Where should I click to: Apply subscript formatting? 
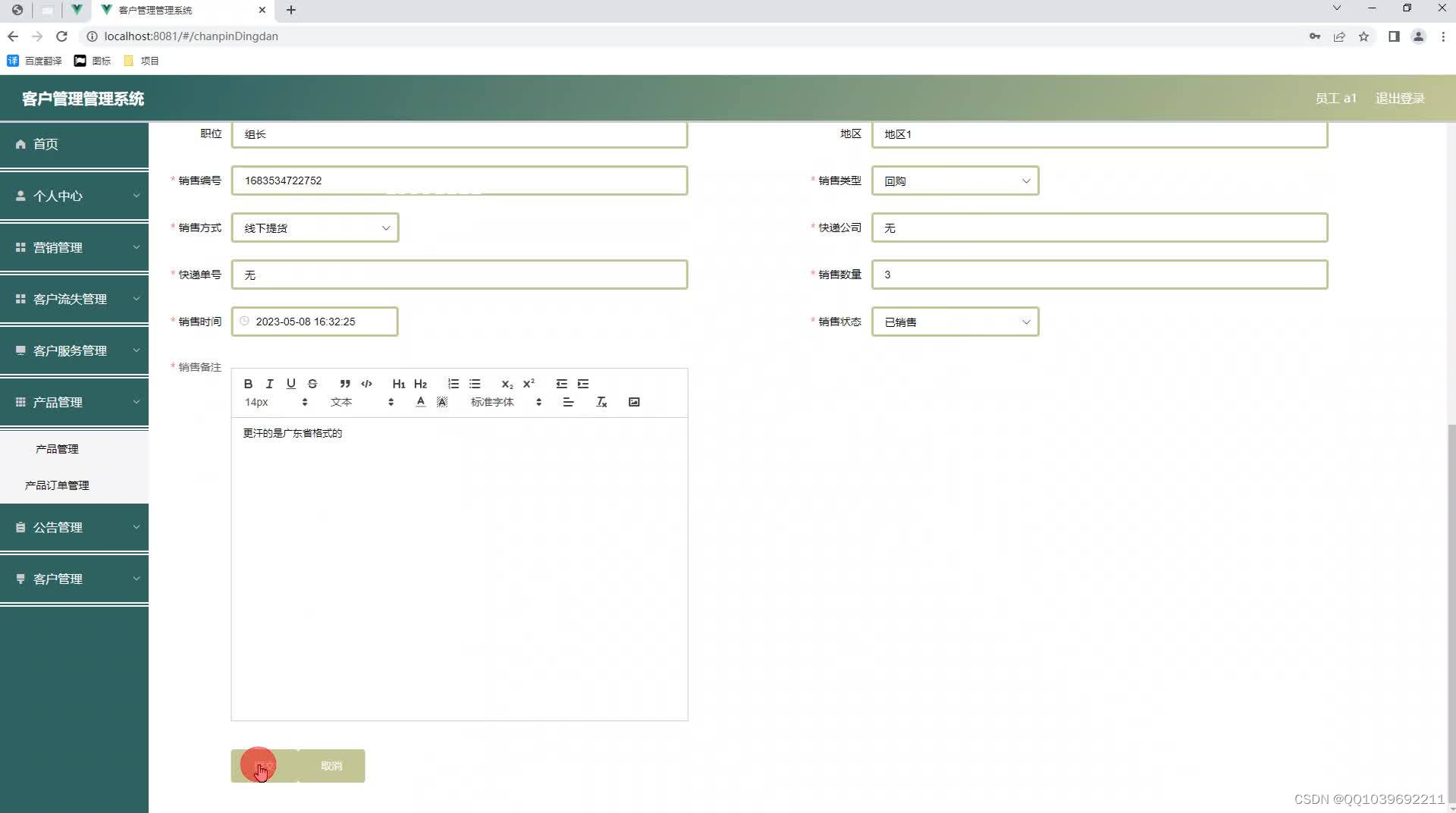click(507, 384)
